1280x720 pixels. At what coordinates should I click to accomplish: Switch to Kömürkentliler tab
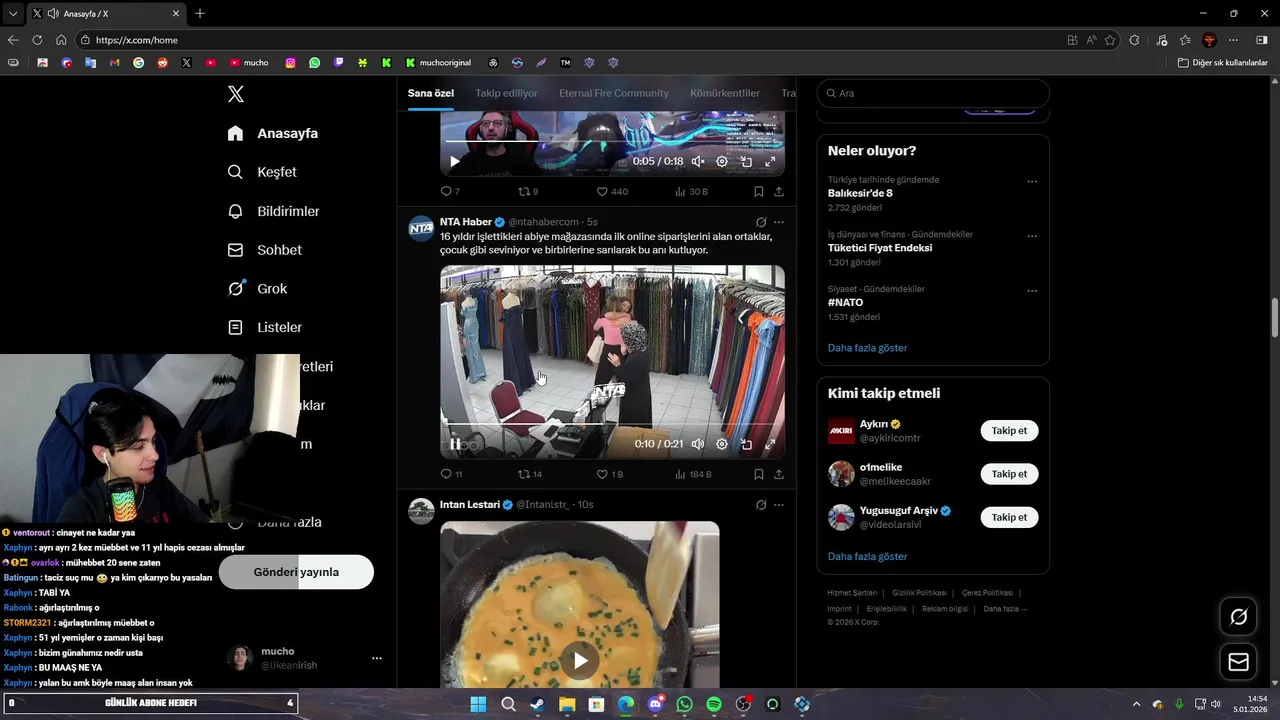click(725, 93)
